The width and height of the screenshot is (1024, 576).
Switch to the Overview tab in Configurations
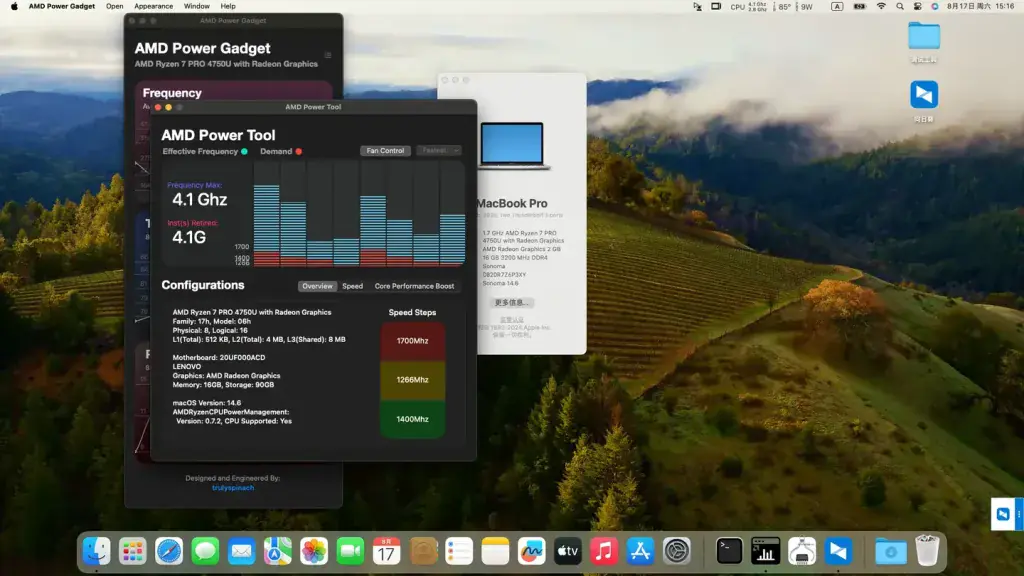coord(317,286)
